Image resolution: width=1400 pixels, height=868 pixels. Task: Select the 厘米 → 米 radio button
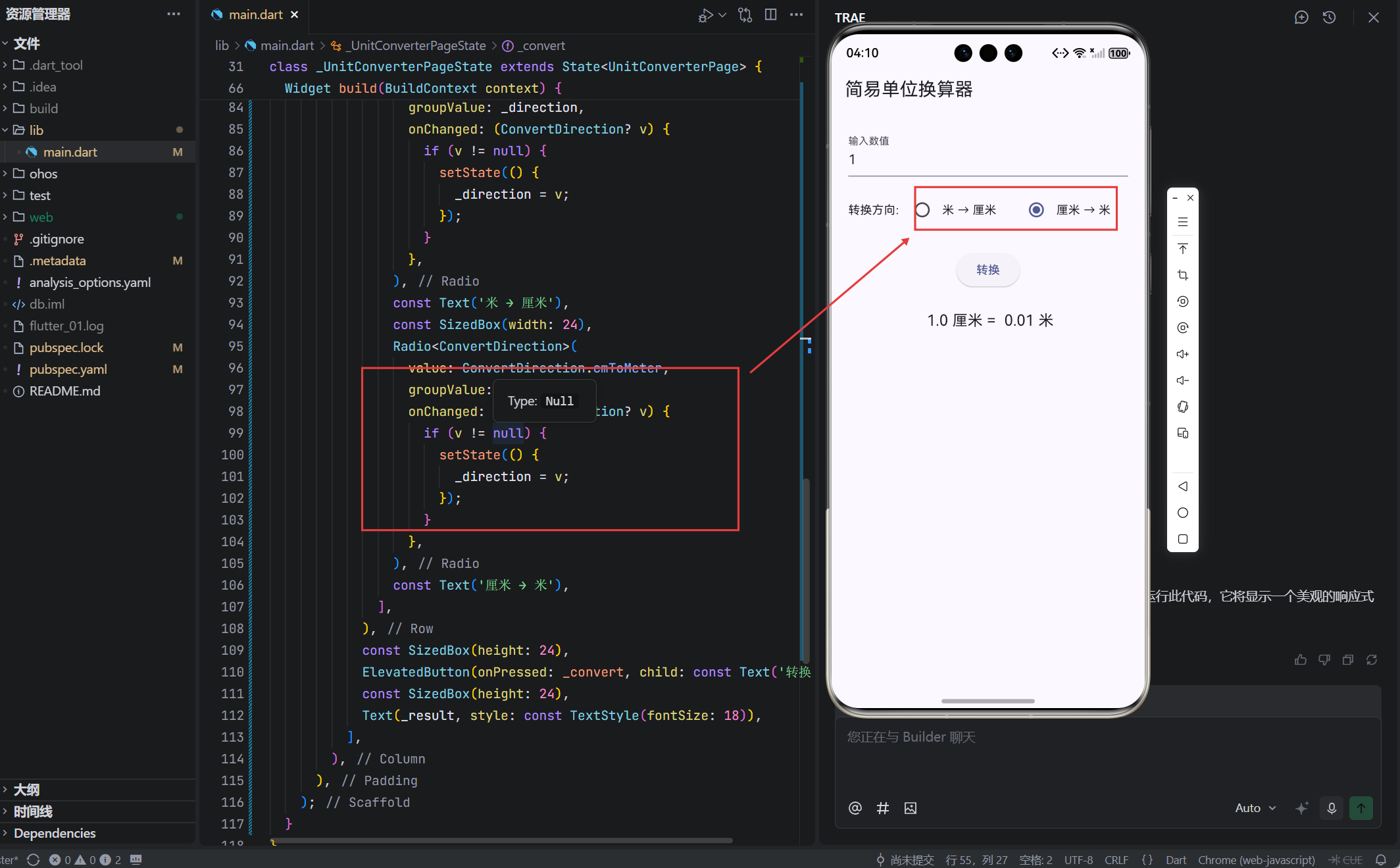point(1036,210)
